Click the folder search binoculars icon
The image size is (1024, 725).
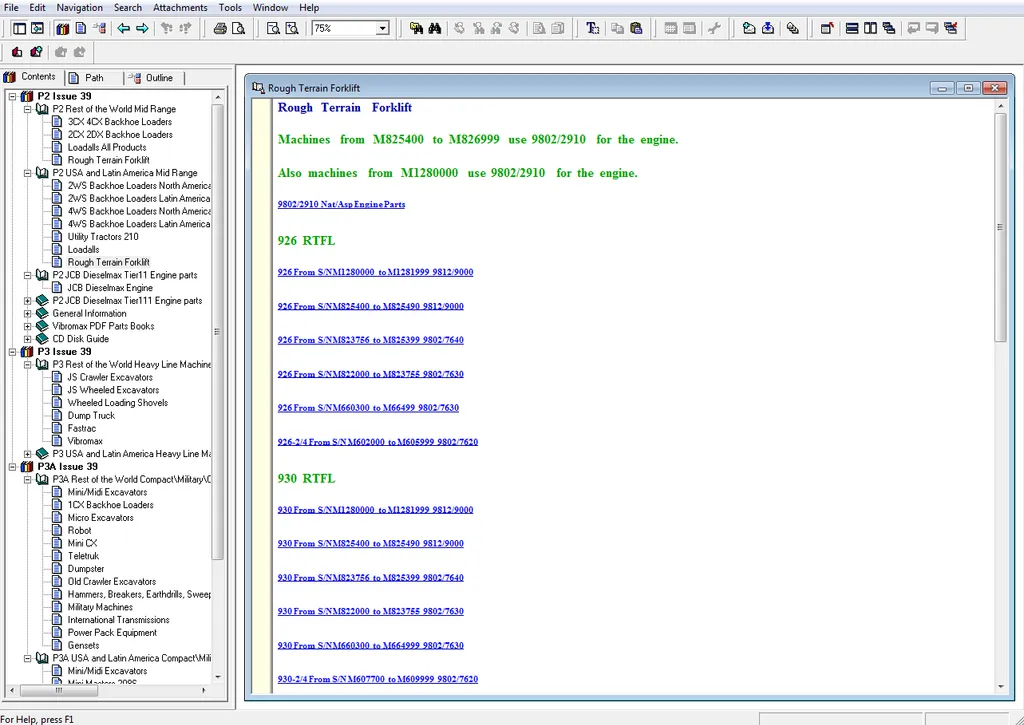point(416,28)
